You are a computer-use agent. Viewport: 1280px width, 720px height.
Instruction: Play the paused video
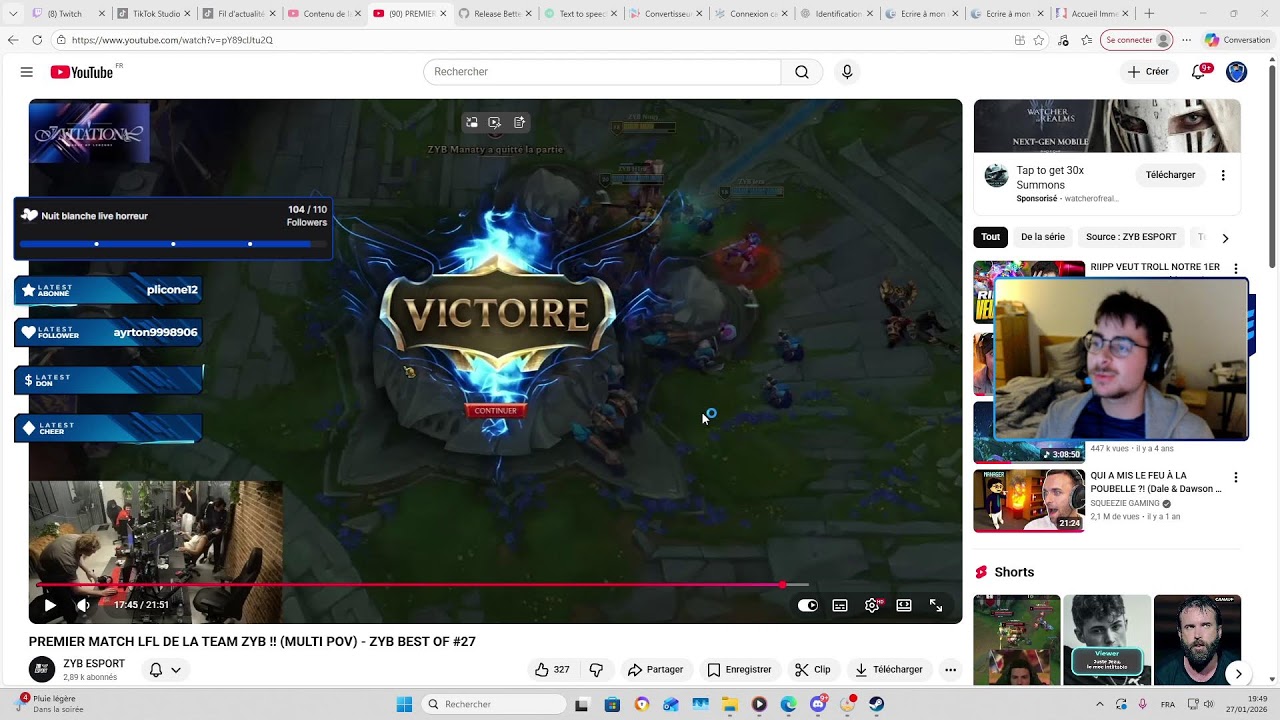tap(50, 605)
